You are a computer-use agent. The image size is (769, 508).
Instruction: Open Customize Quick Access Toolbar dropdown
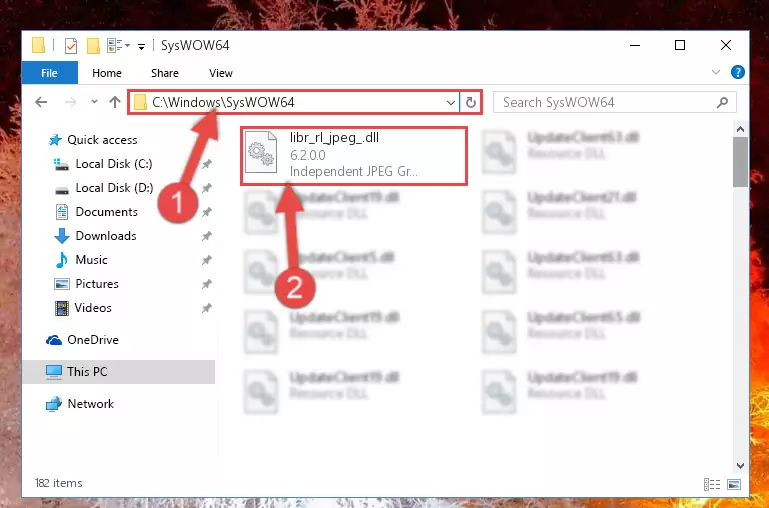(x=141, y=47)
